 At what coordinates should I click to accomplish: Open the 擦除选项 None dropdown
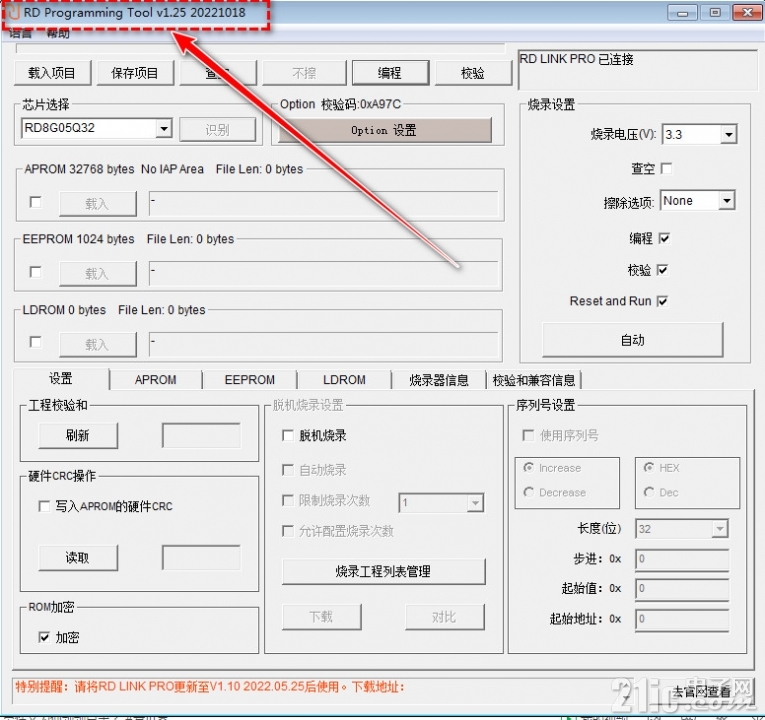click(726, 201)
